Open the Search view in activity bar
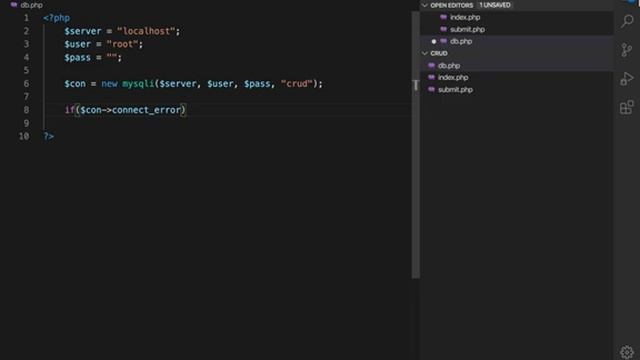Screen dimensions: 640x360 pos(627,21)
